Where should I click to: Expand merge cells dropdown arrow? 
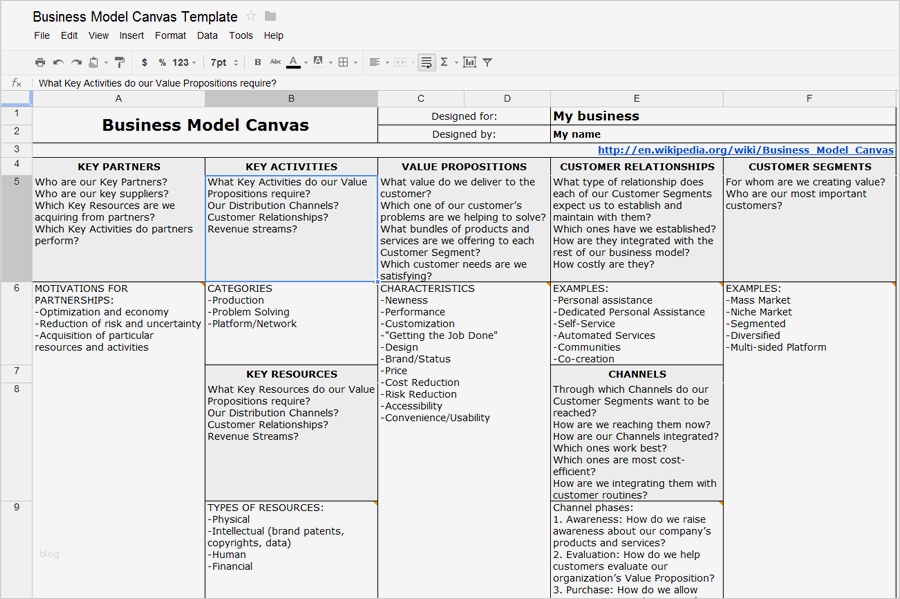tap(413, 63)
